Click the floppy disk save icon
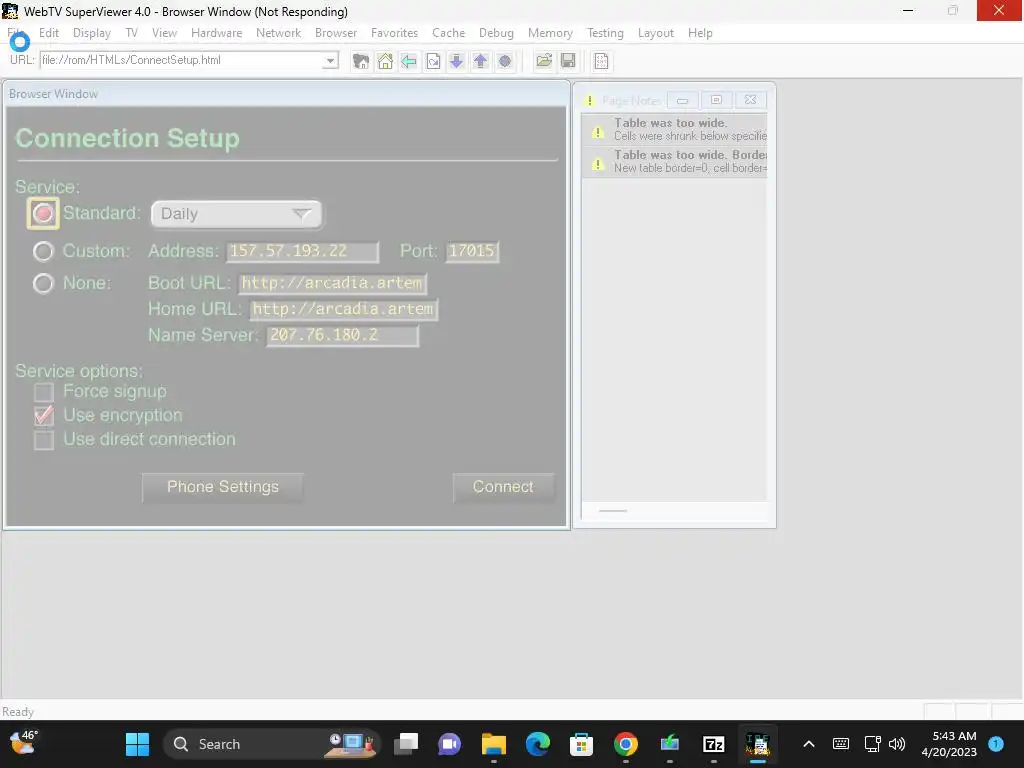The width and height of the screenshot is (1024, 768). click(568, 61)
